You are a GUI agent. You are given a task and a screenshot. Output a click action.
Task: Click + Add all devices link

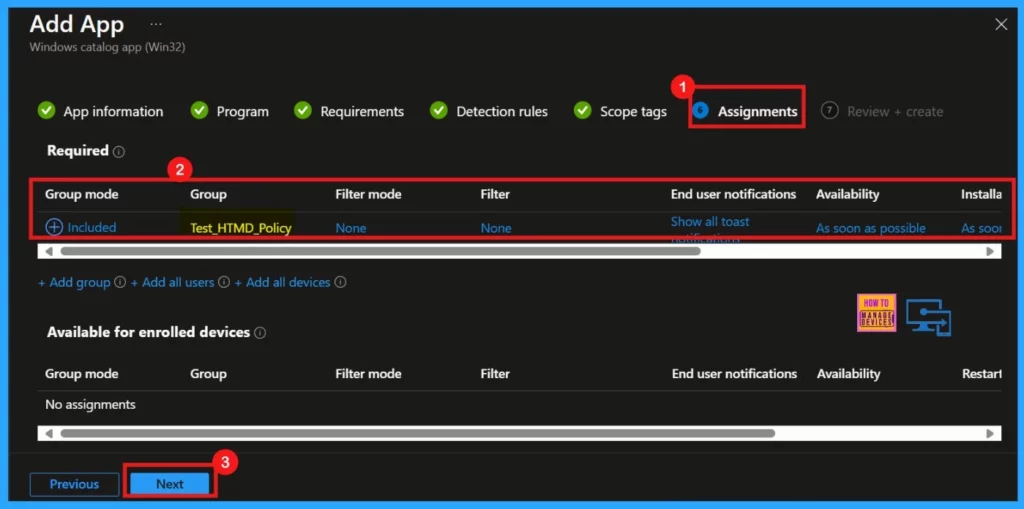click(x=282, y=282)
